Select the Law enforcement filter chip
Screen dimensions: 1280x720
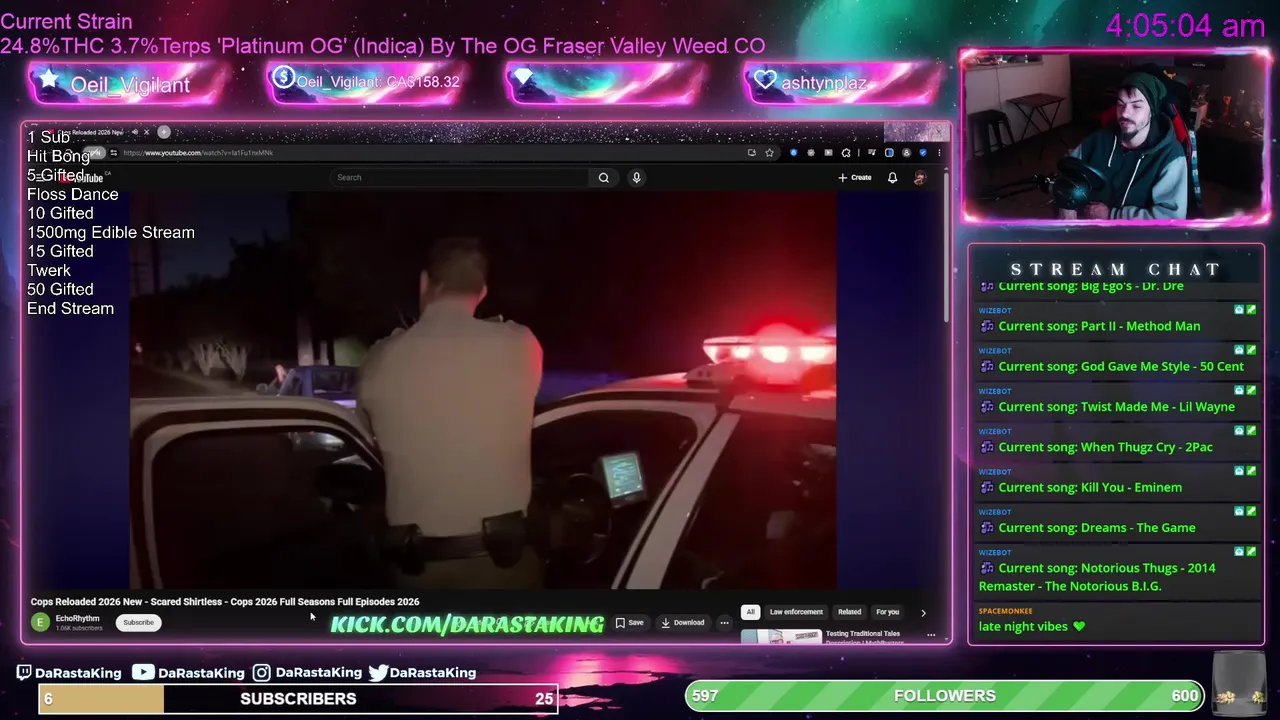(x=796, y=612)
